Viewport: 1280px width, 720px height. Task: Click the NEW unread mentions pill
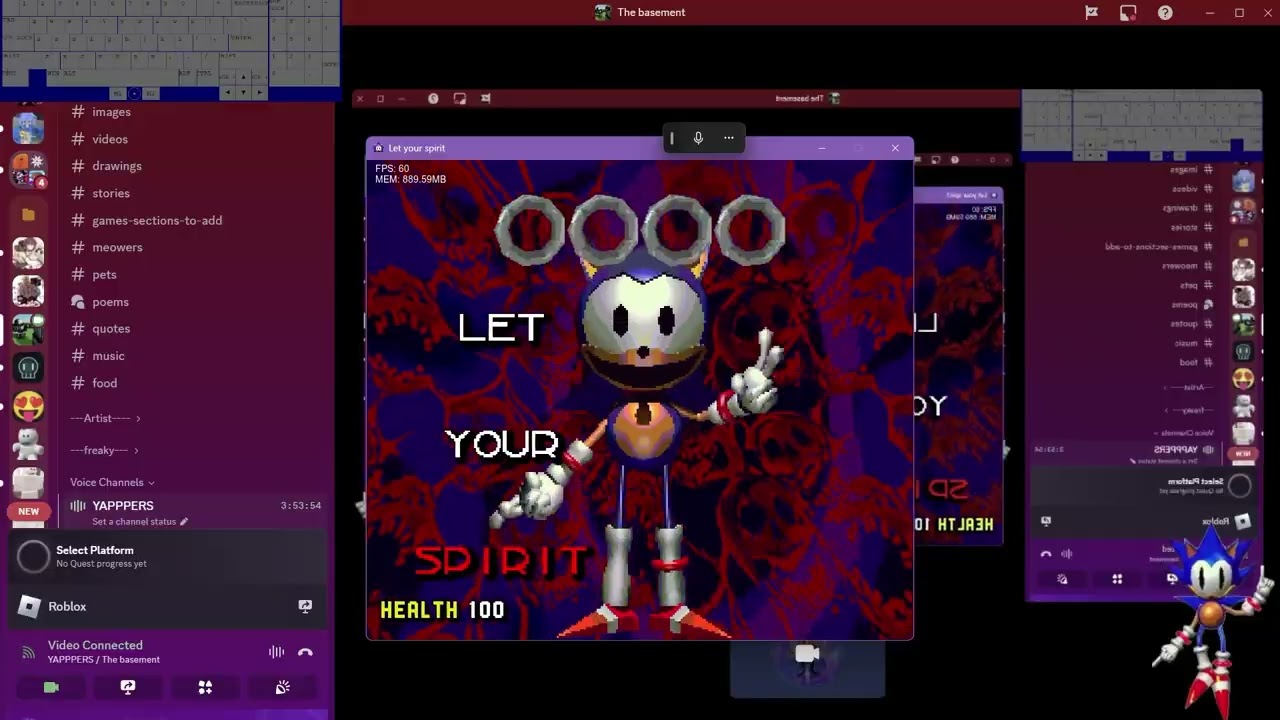click(28, 511)
